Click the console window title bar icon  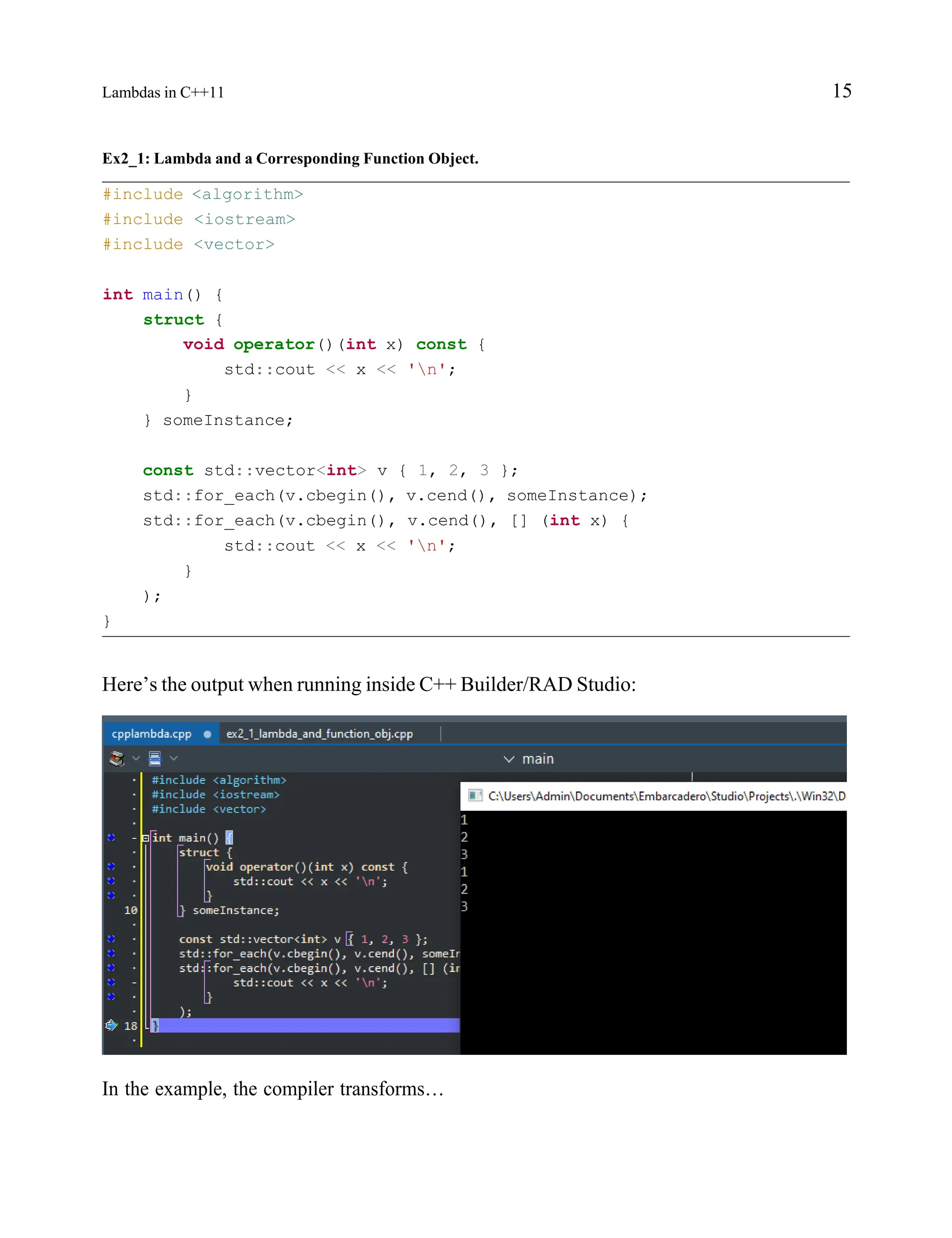point(475,796)
